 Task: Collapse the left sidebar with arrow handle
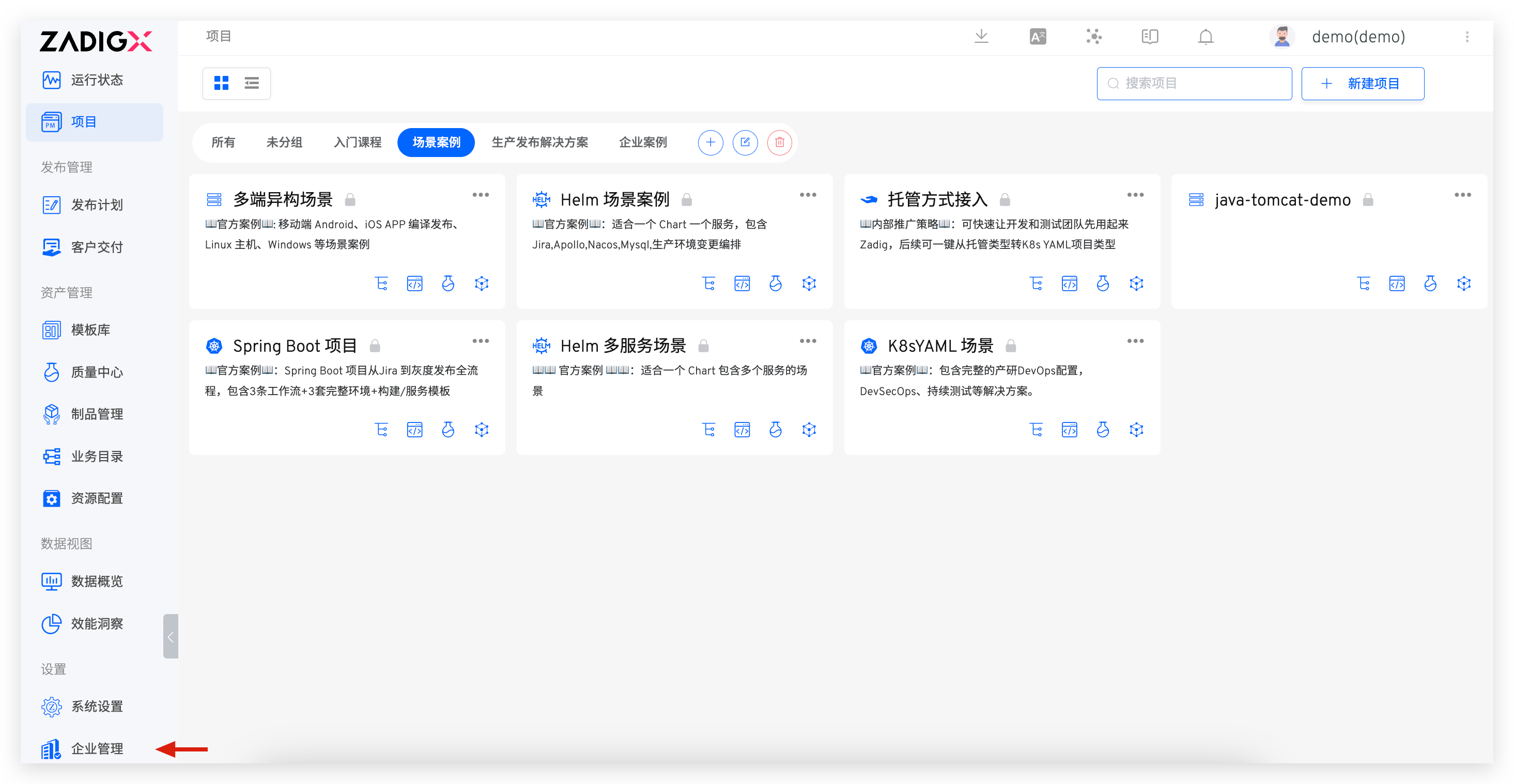point(171,637)
